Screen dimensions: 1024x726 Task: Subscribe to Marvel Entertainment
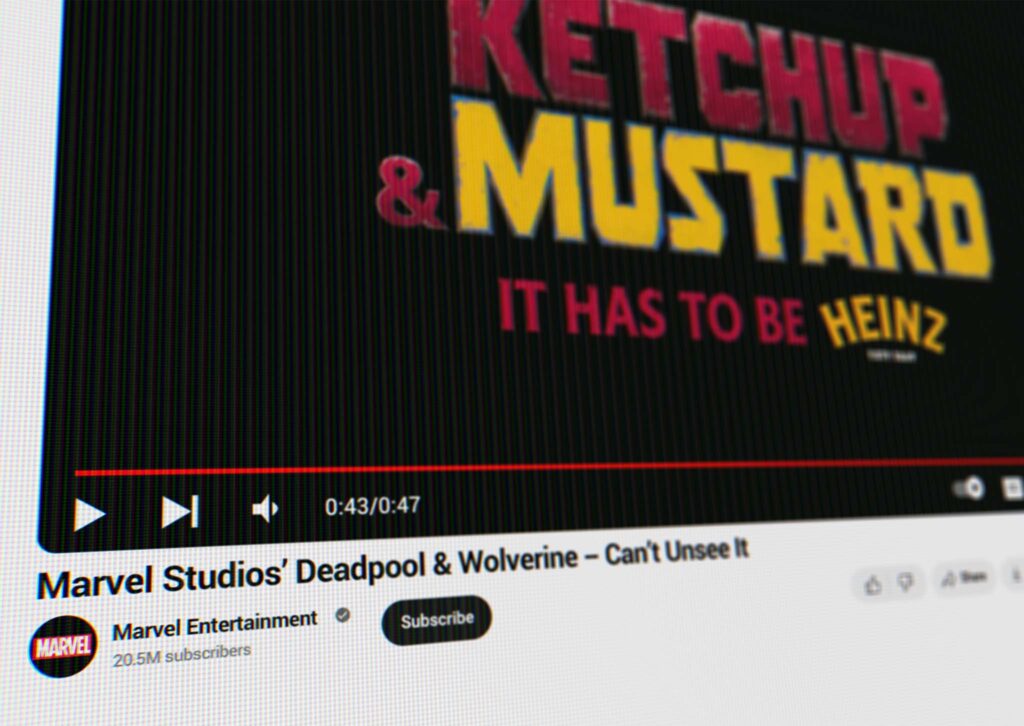click(437, 620)
